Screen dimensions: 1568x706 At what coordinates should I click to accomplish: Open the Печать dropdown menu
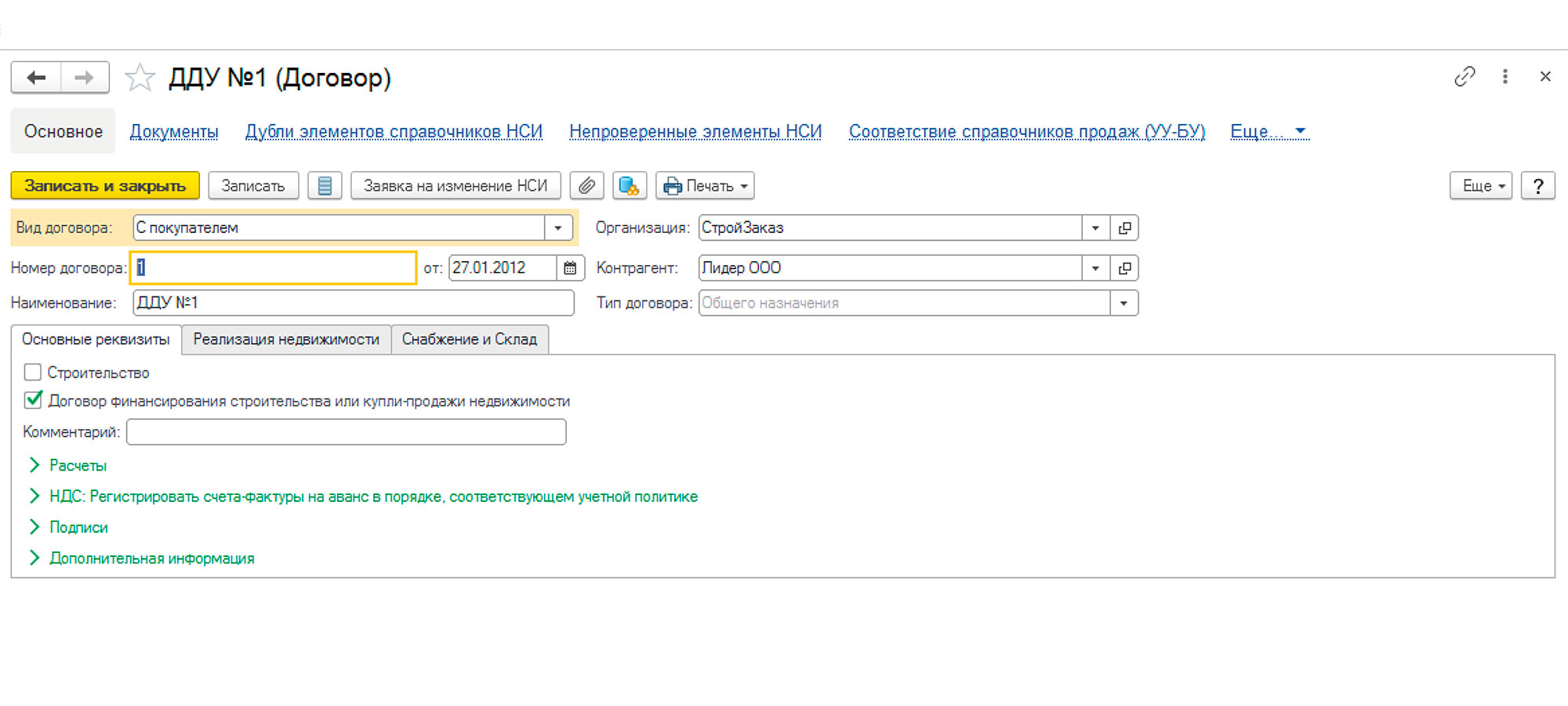[705, 186]
